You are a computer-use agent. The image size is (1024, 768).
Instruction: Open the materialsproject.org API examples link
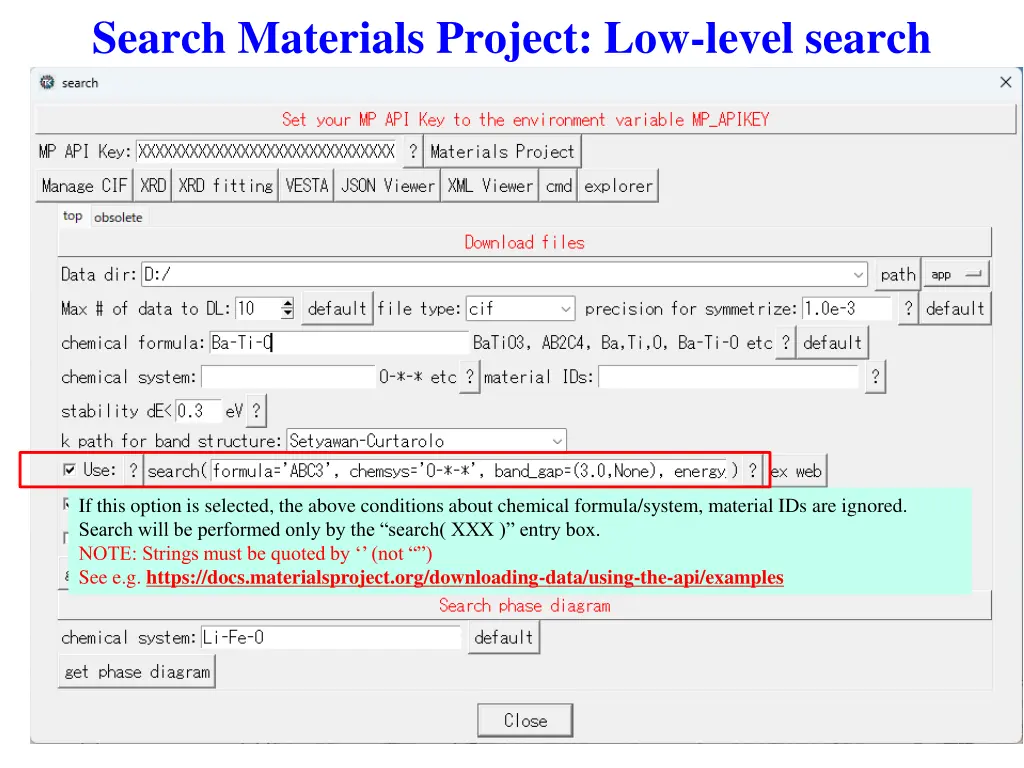[x=464, y=577]
